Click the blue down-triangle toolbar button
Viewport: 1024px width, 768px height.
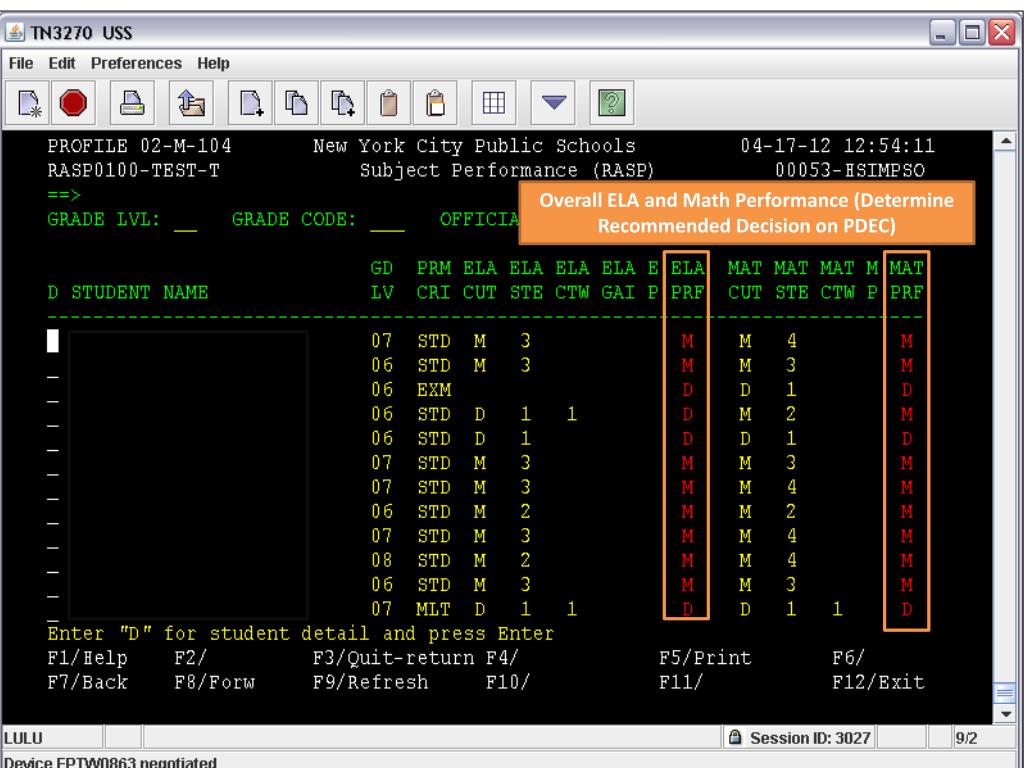[553, 103]
